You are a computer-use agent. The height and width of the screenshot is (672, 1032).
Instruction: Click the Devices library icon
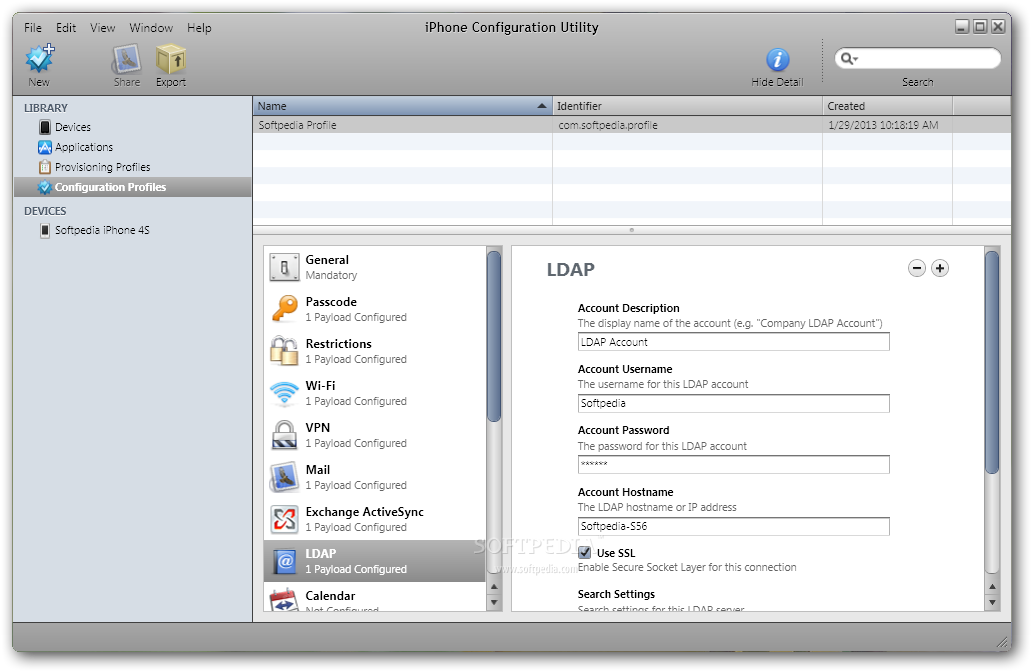[x=45, y=127]
